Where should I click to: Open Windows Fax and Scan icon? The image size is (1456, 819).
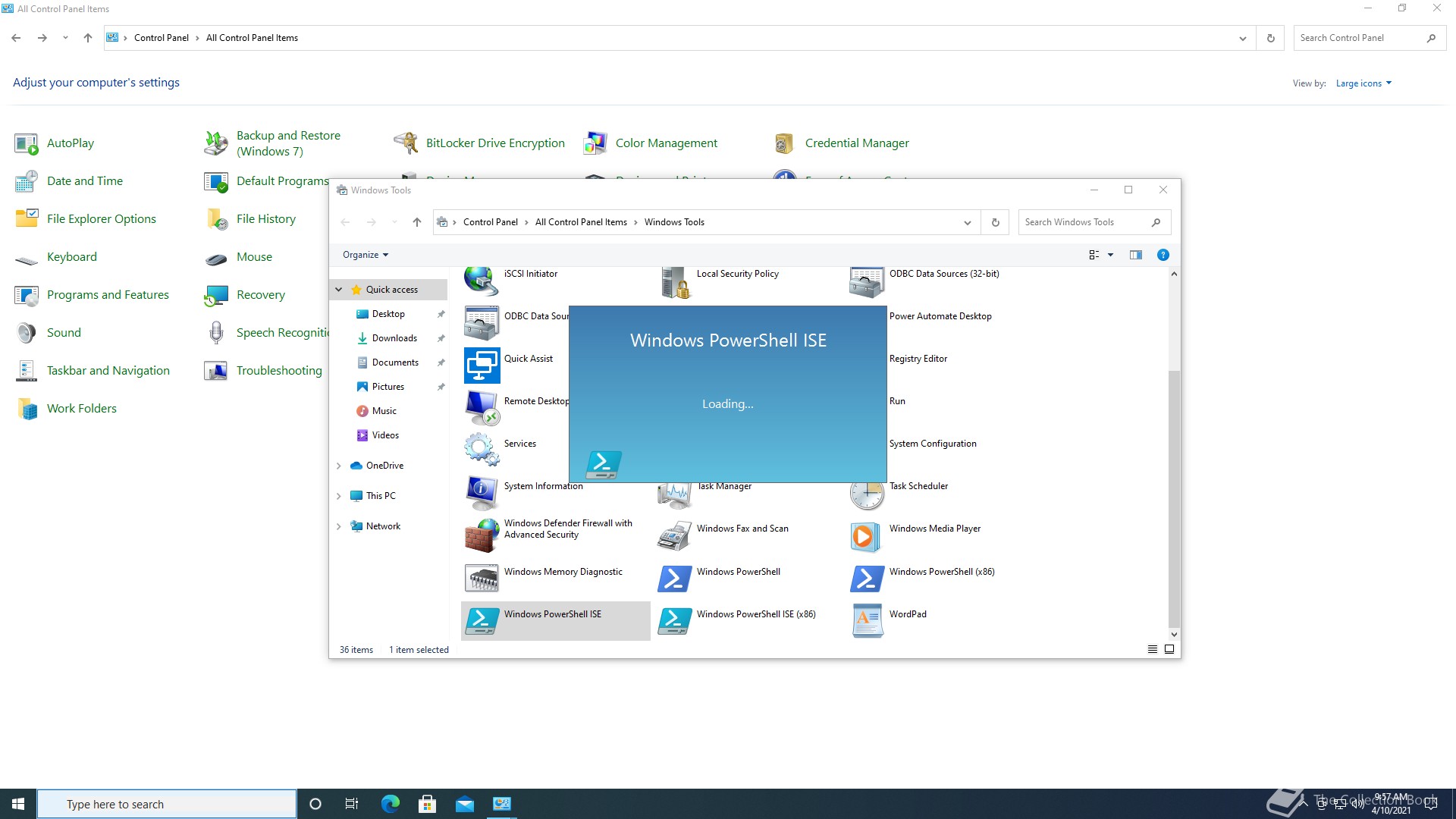pos(674,535)
